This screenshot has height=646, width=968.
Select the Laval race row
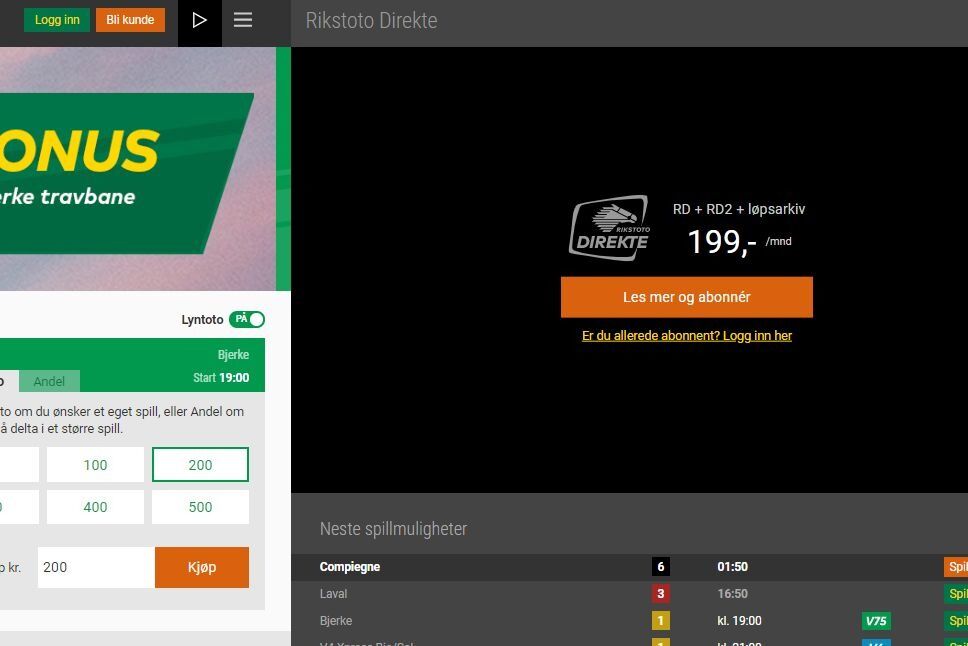(x=630, y=594)
